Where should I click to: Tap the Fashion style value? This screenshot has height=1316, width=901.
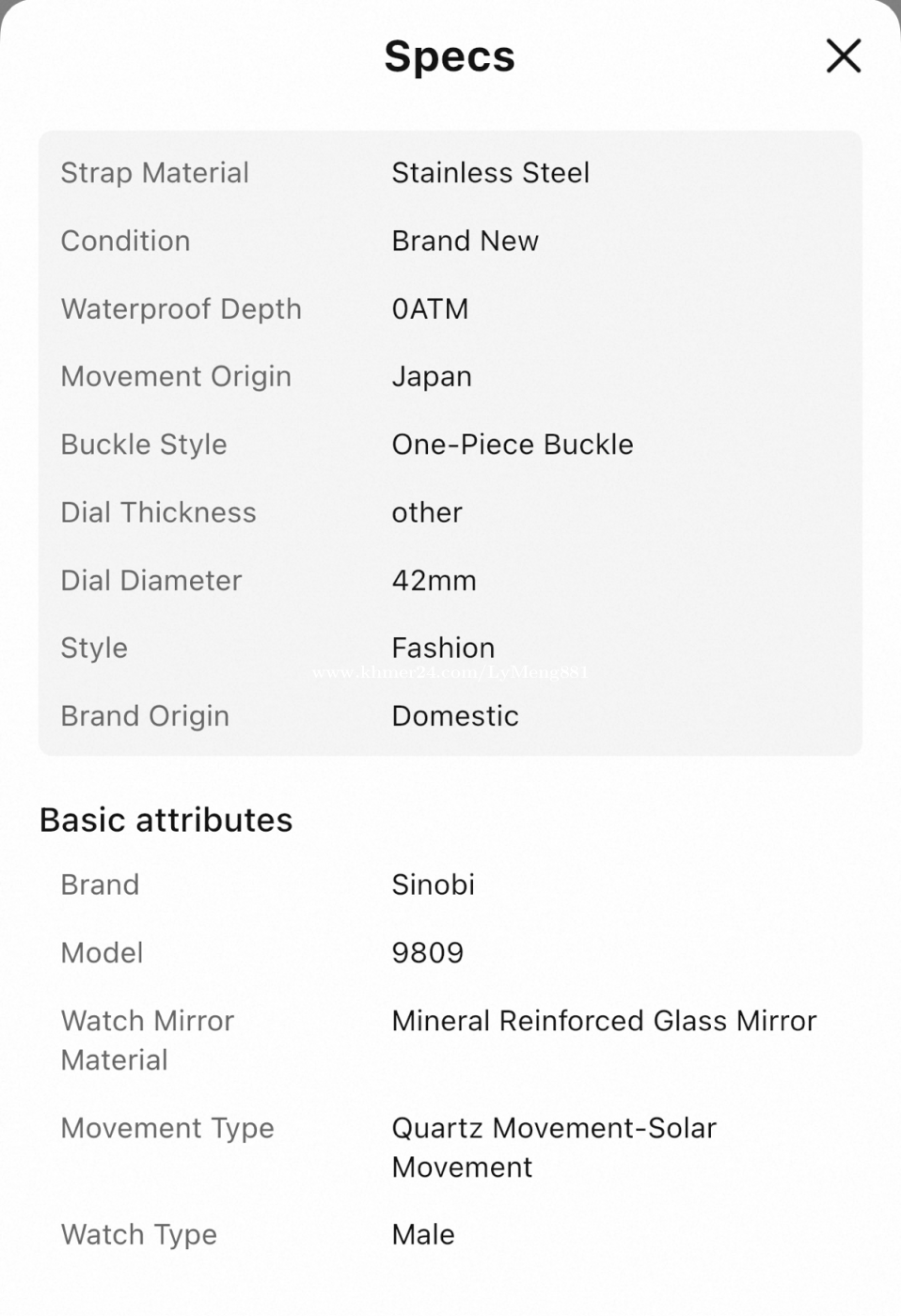443,648
